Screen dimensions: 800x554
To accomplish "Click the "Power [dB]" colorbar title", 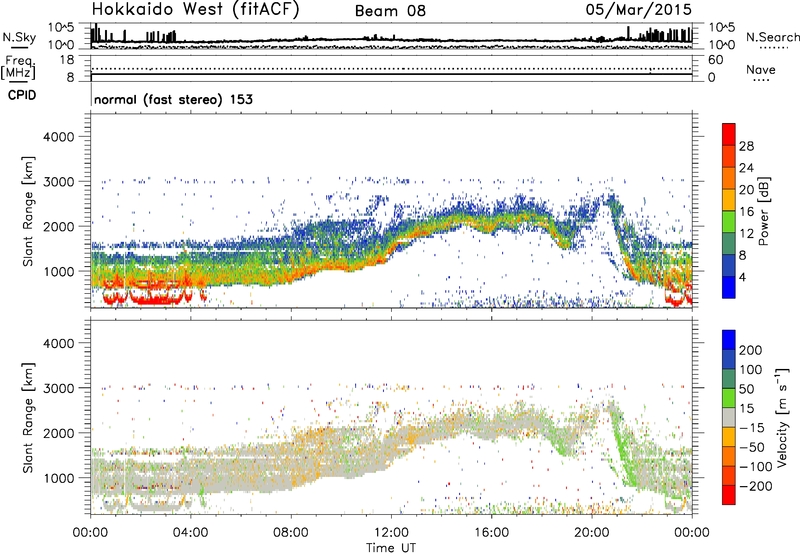I will (x=764, y=211).
